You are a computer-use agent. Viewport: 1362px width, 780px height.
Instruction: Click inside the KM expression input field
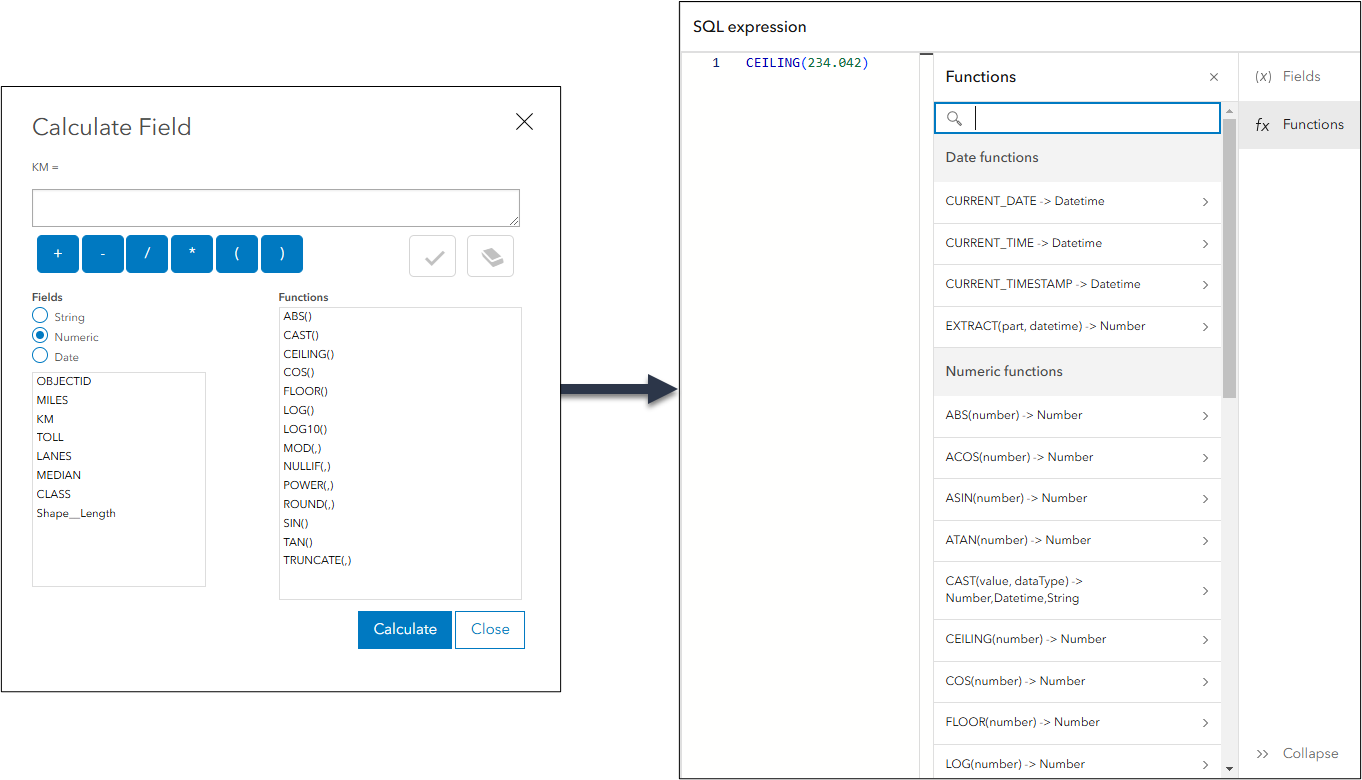276,207
